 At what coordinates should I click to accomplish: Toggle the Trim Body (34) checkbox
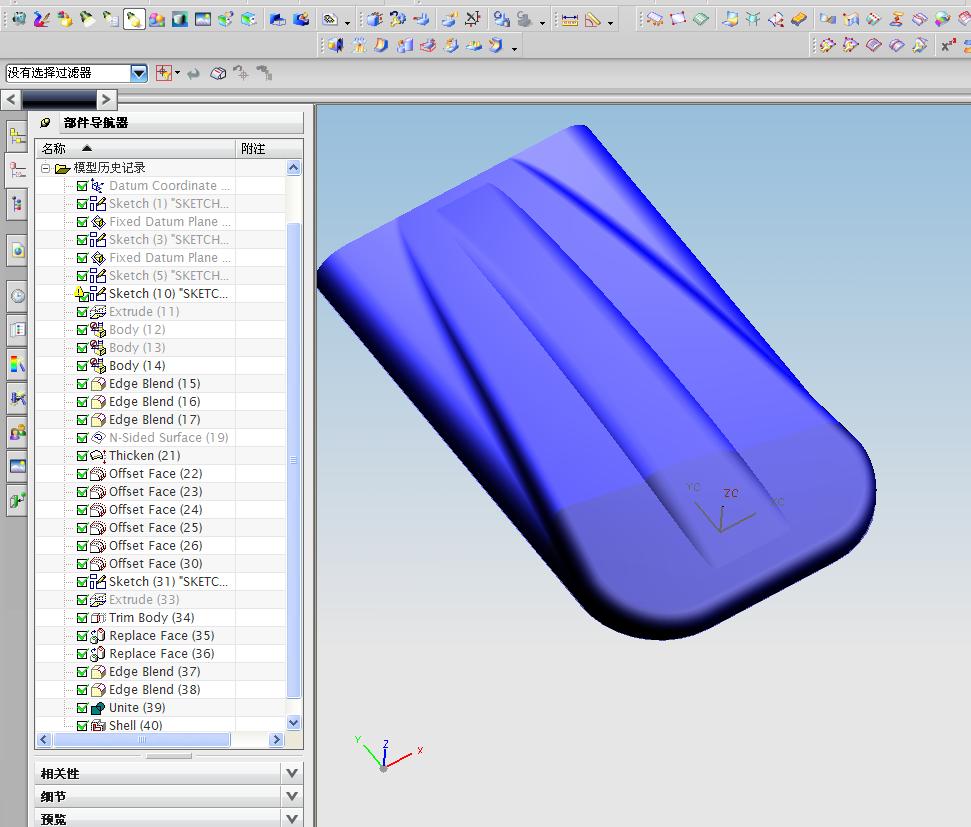coord(82,618)
